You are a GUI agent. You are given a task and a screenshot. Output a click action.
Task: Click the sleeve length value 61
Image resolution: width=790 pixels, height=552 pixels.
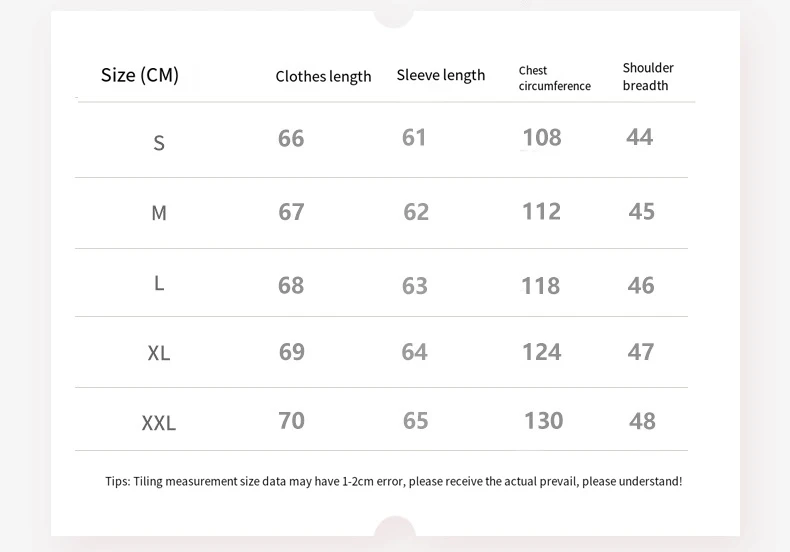pos(414,137)
